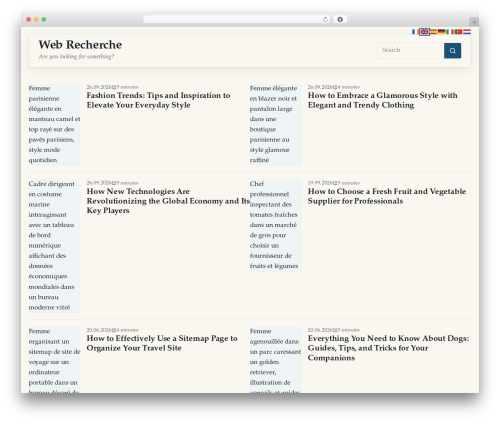Select the UK flag language icon
Screen dimensions: 500x423
point(424,32)
